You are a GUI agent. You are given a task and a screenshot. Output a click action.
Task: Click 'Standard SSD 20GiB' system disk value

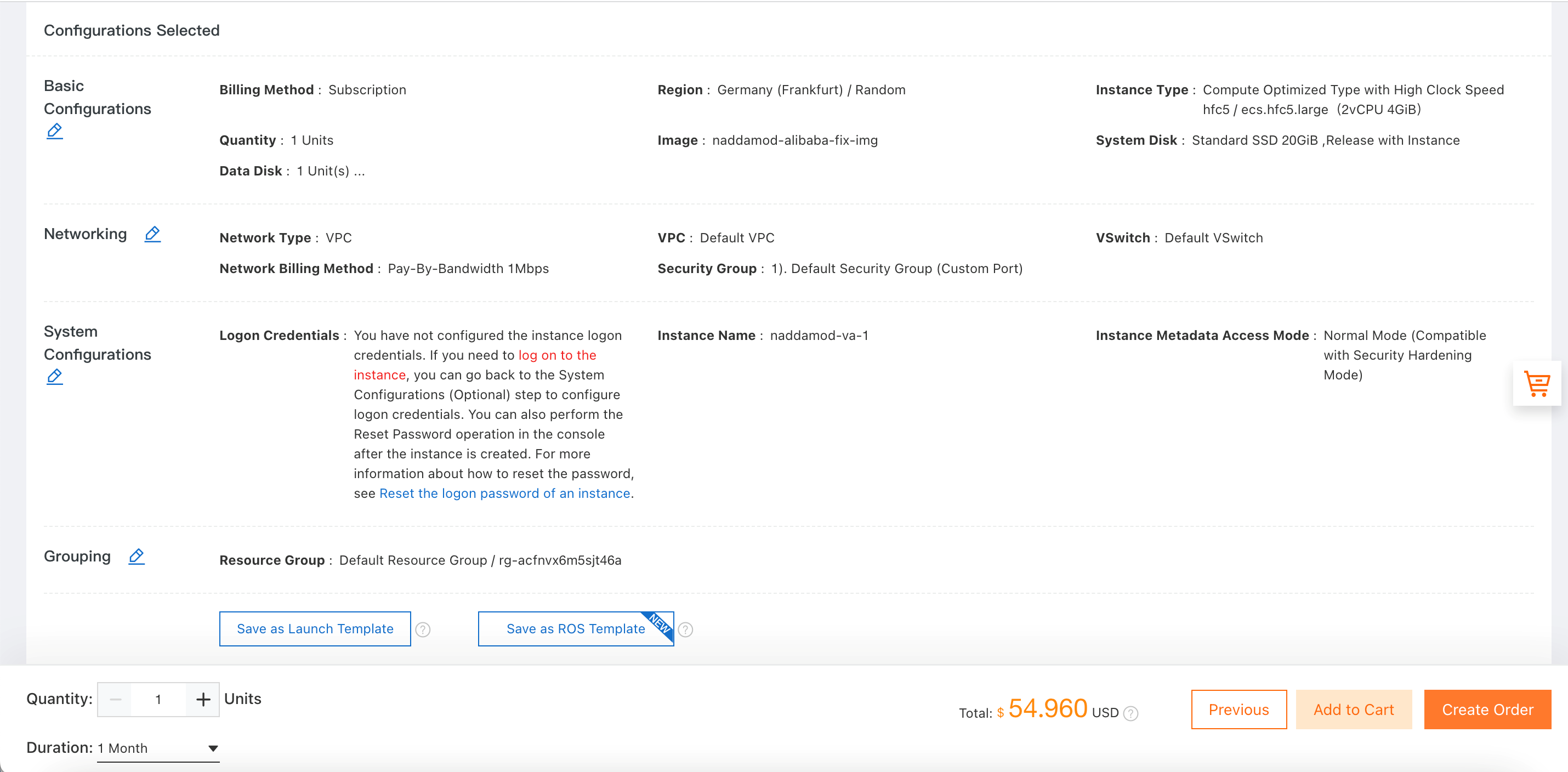point(1254,141)
